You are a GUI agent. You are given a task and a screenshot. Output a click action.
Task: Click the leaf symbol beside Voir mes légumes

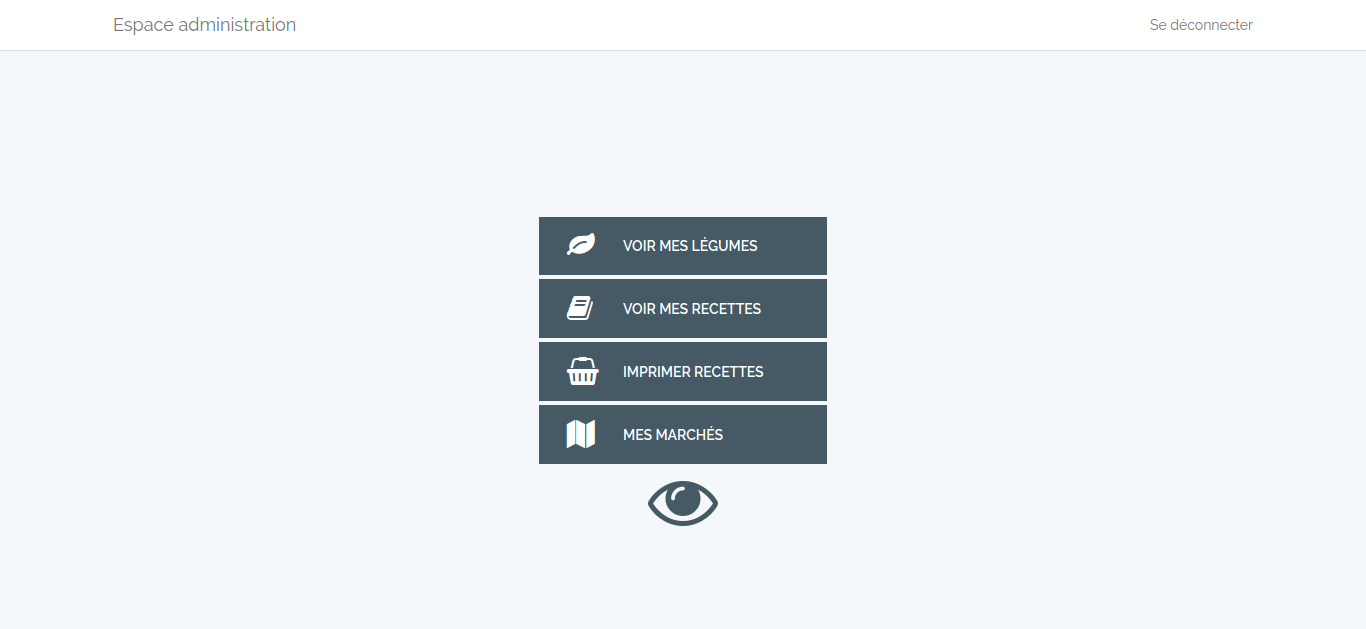click(581, 245)
